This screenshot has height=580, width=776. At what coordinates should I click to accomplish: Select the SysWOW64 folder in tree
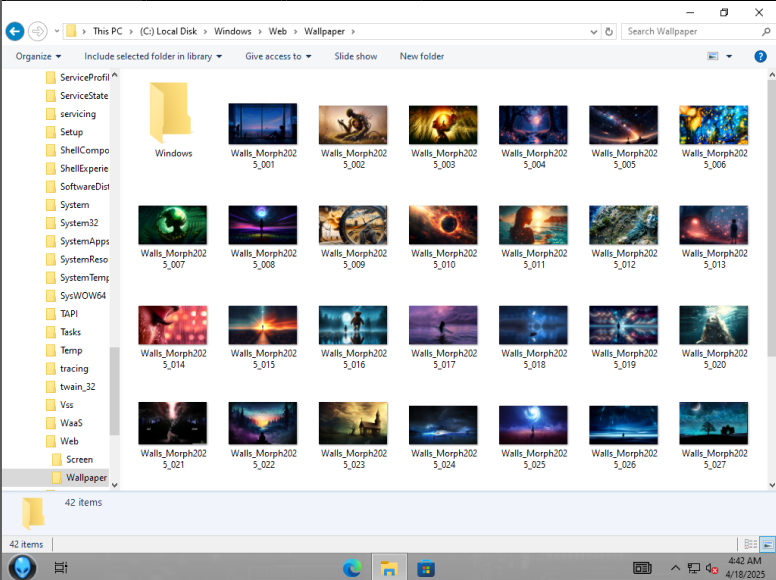click(83, 296)
